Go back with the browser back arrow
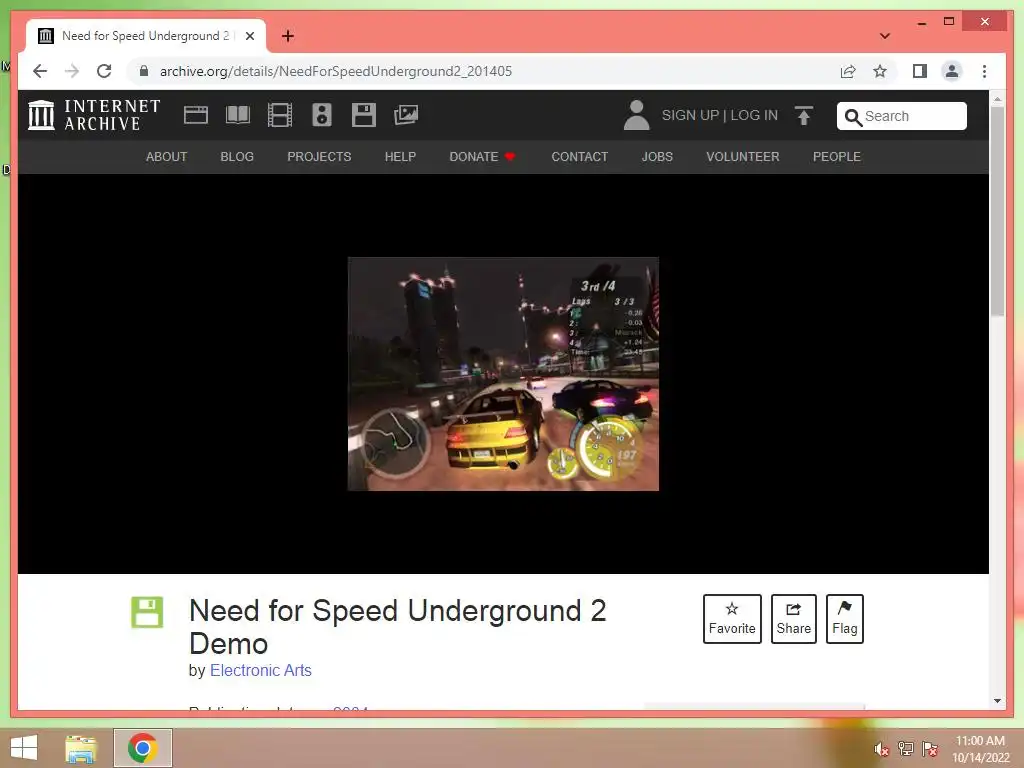This screenshot has height=768, width=1024. tap(40, 71)
